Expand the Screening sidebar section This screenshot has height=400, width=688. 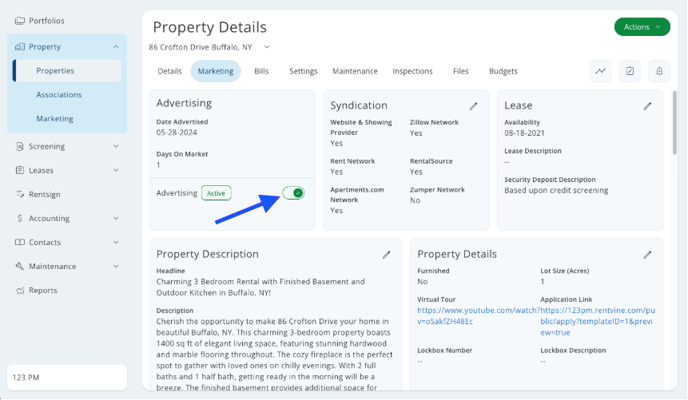point(66,147)
